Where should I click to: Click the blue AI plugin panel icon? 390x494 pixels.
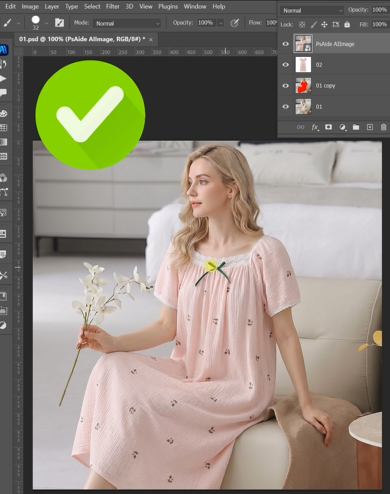[x=4, y=50]
